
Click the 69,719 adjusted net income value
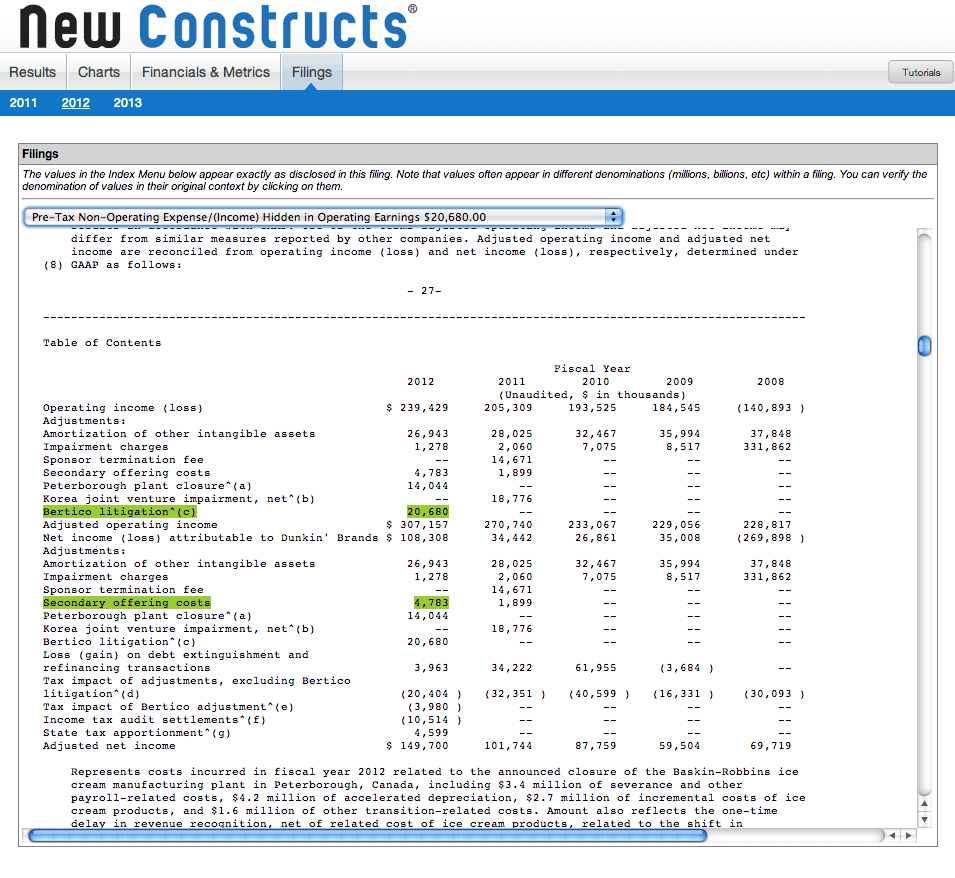pyautogui.click(x=770, y=746)
